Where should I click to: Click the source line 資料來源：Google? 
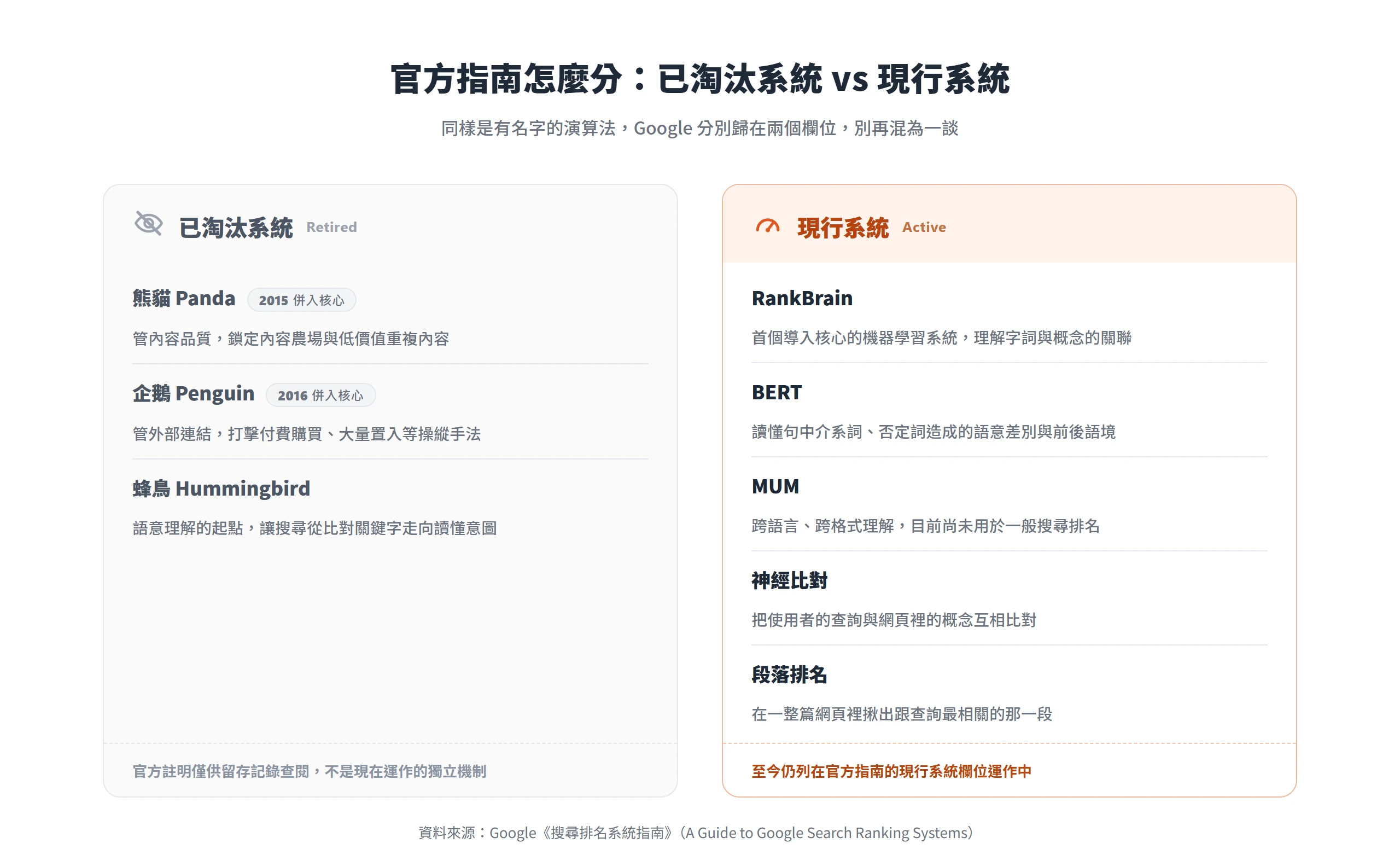point(696,833)
